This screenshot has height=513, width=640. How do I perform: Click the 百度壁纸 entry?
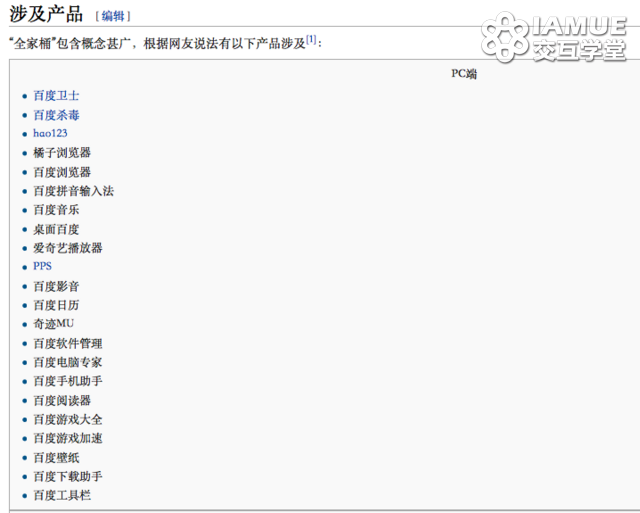pos(56,458)
